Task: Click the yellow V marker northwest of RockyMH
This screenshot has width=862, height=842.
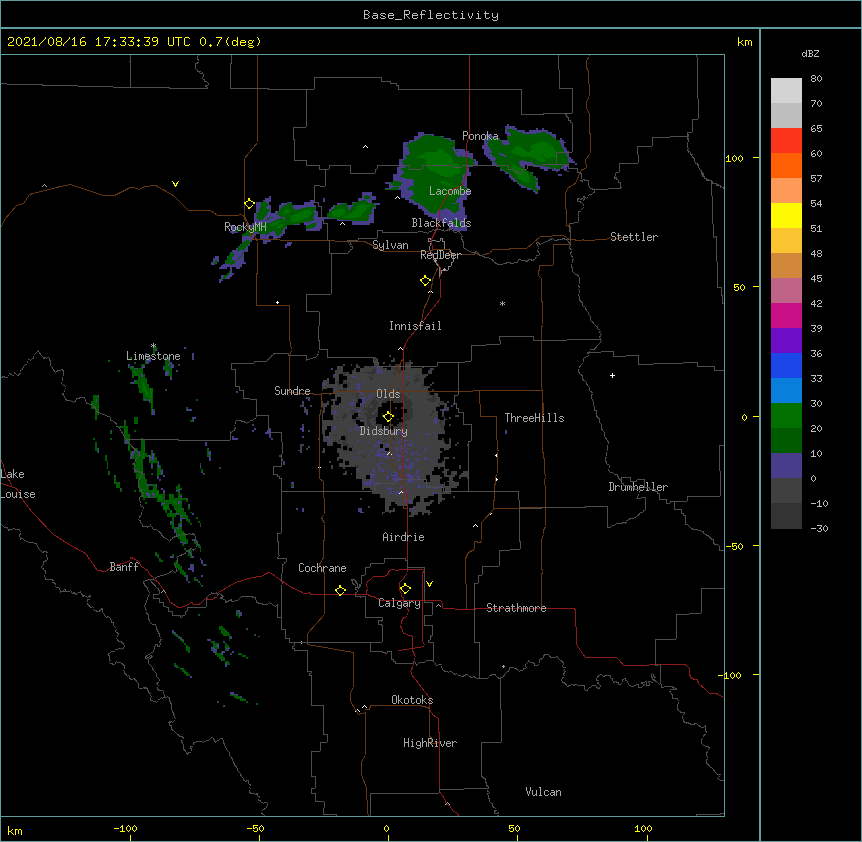Action: (x=175, y=184)
